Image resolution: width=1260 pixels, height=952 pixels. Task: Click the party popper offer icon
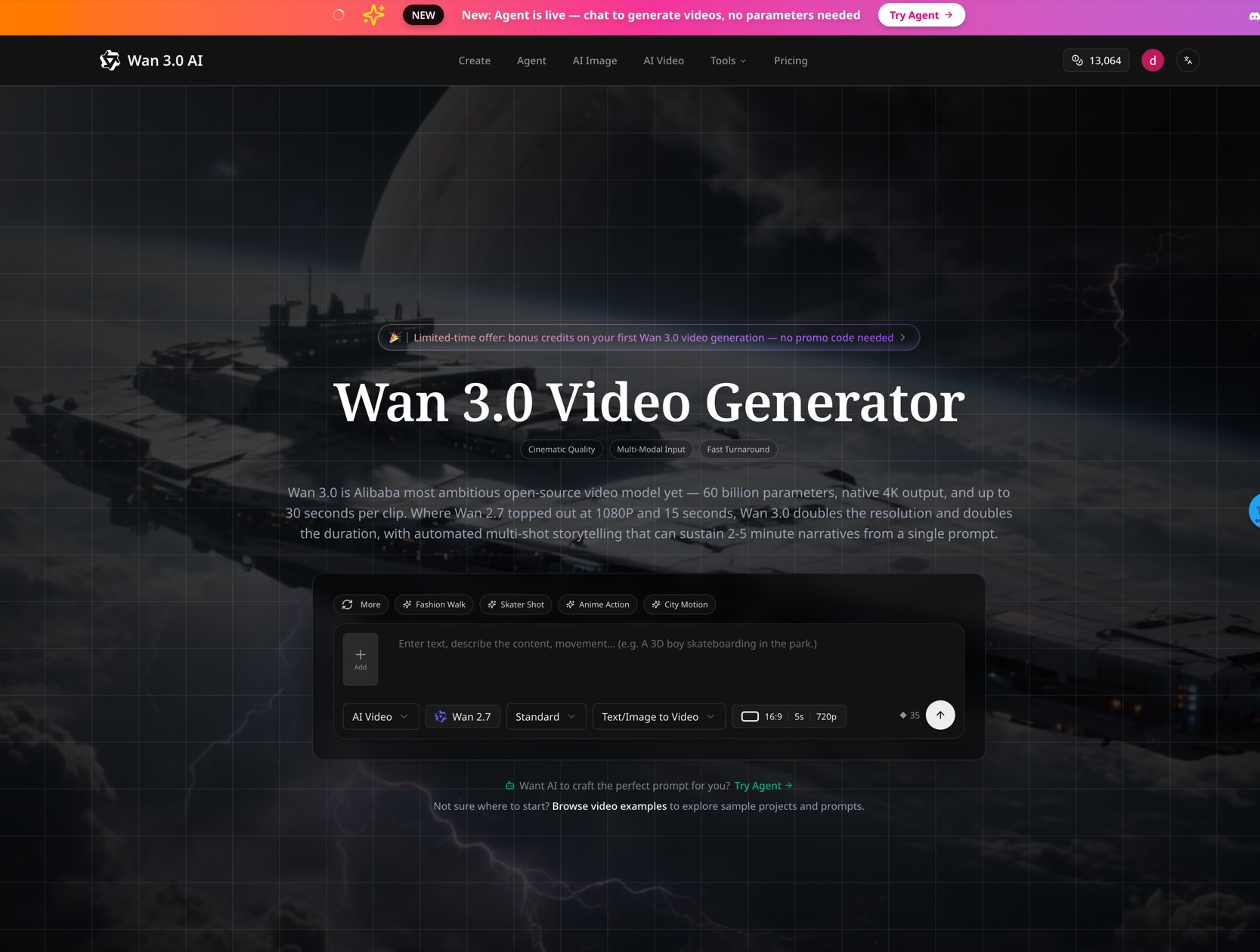(x=395, y=338)
